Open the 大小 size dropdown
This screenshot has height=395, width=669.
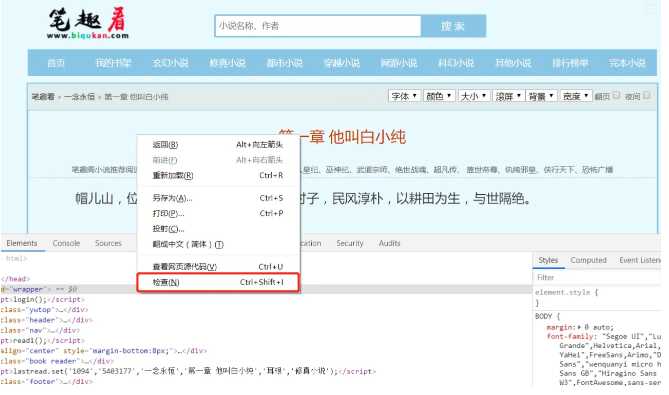(474, 96)
